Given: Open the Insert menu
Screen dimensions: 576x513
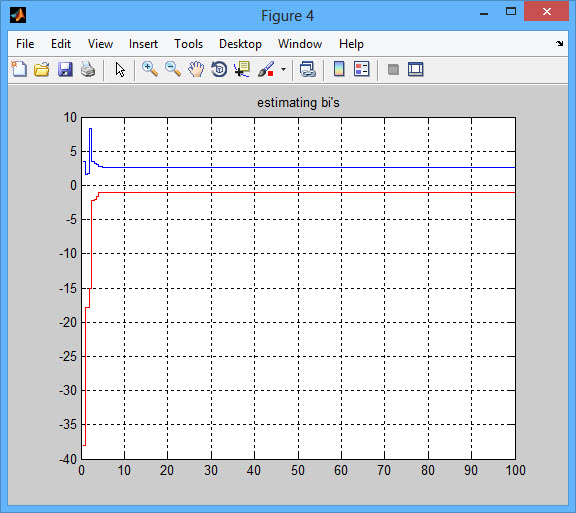Looking at the screenshot, I should point(143,44).
